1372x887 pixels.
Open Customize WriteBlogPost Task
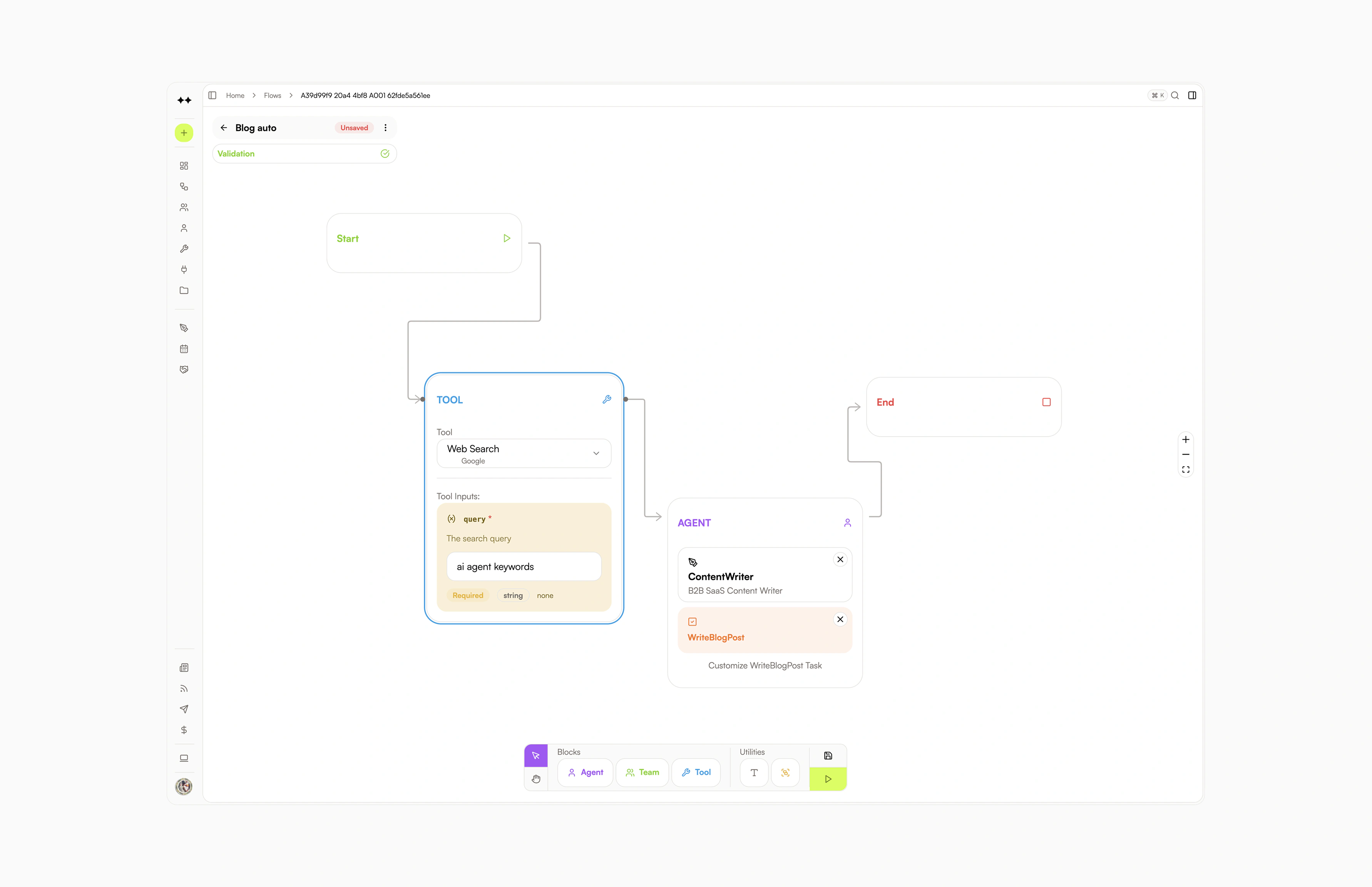pos(764,665)
